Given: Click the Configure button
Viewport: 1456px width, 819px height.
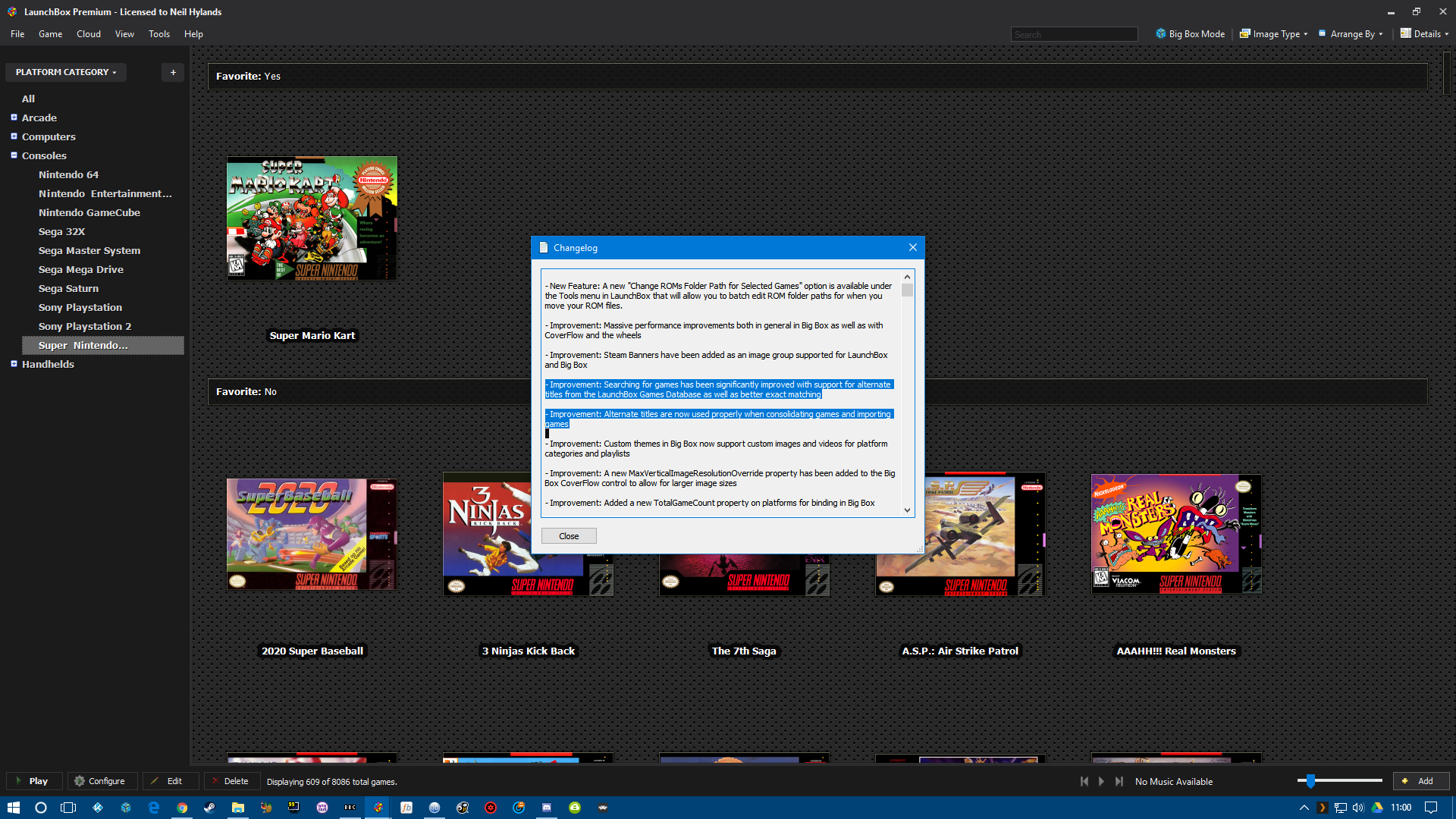Looking at the screenshot, I should 101,781.
